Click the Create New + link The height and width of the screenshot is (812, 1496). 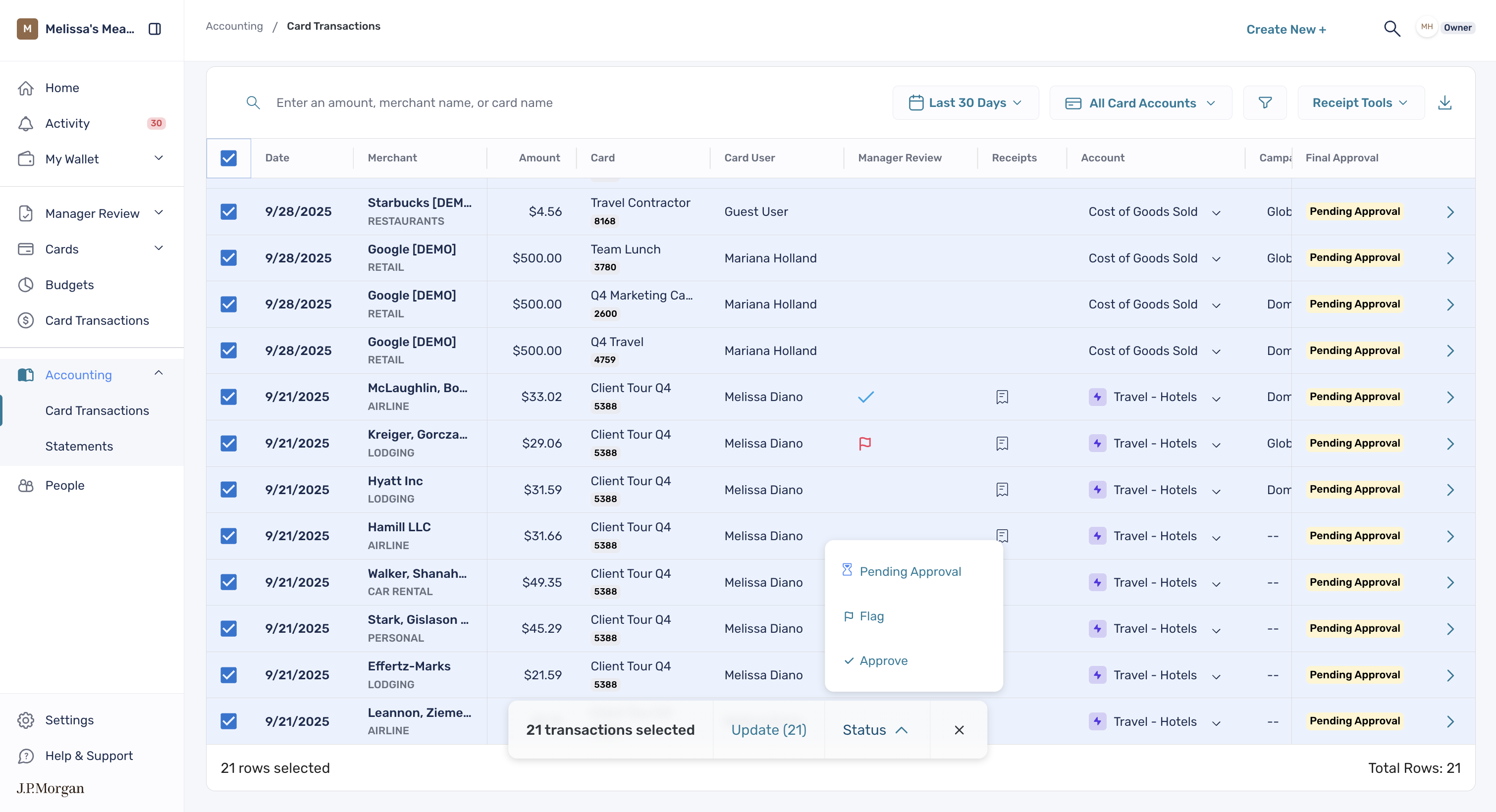click(1286, 29)
